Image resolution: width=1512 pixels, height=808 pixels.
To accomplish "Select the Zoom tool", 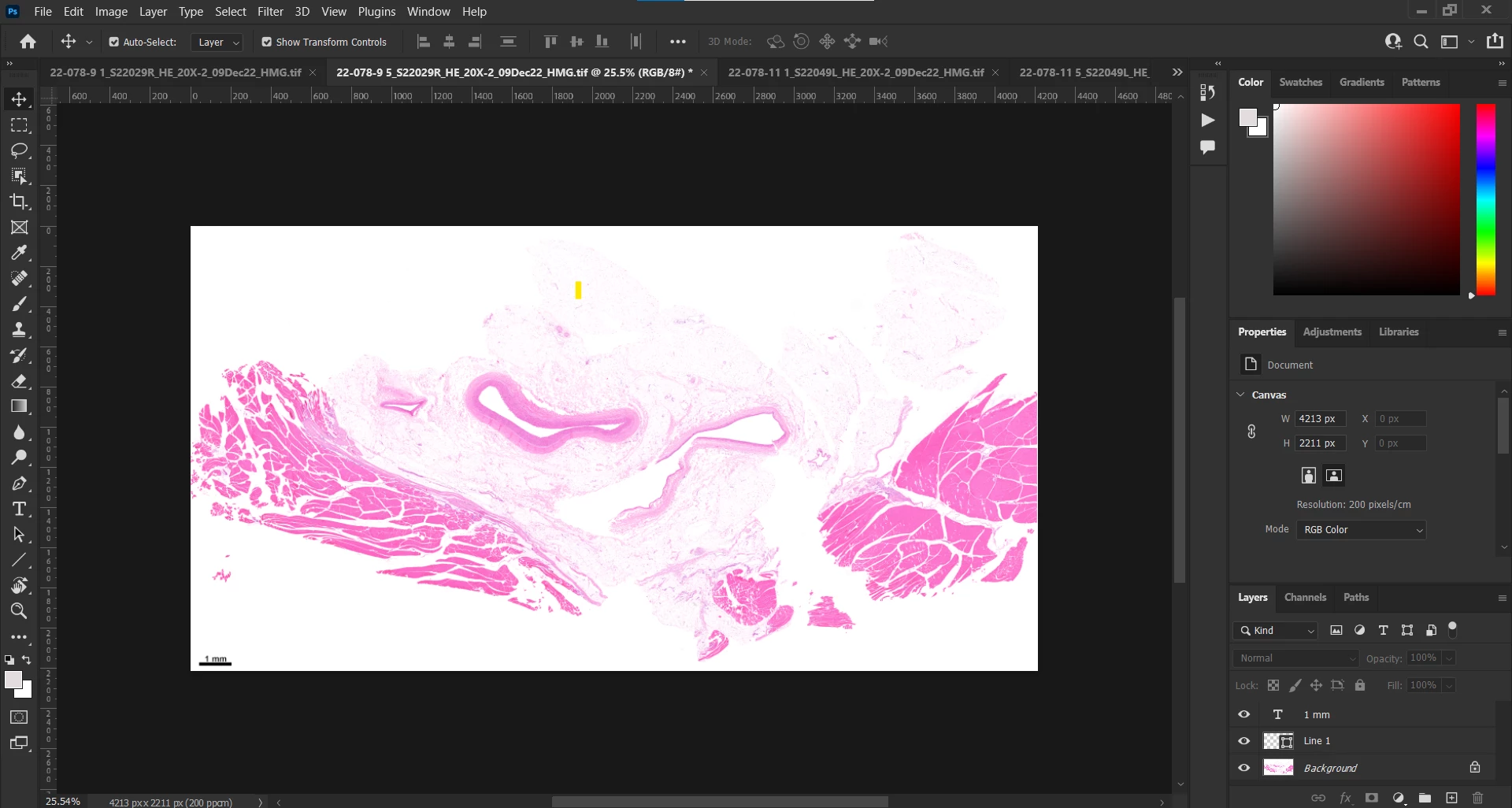I will [19, 611].
